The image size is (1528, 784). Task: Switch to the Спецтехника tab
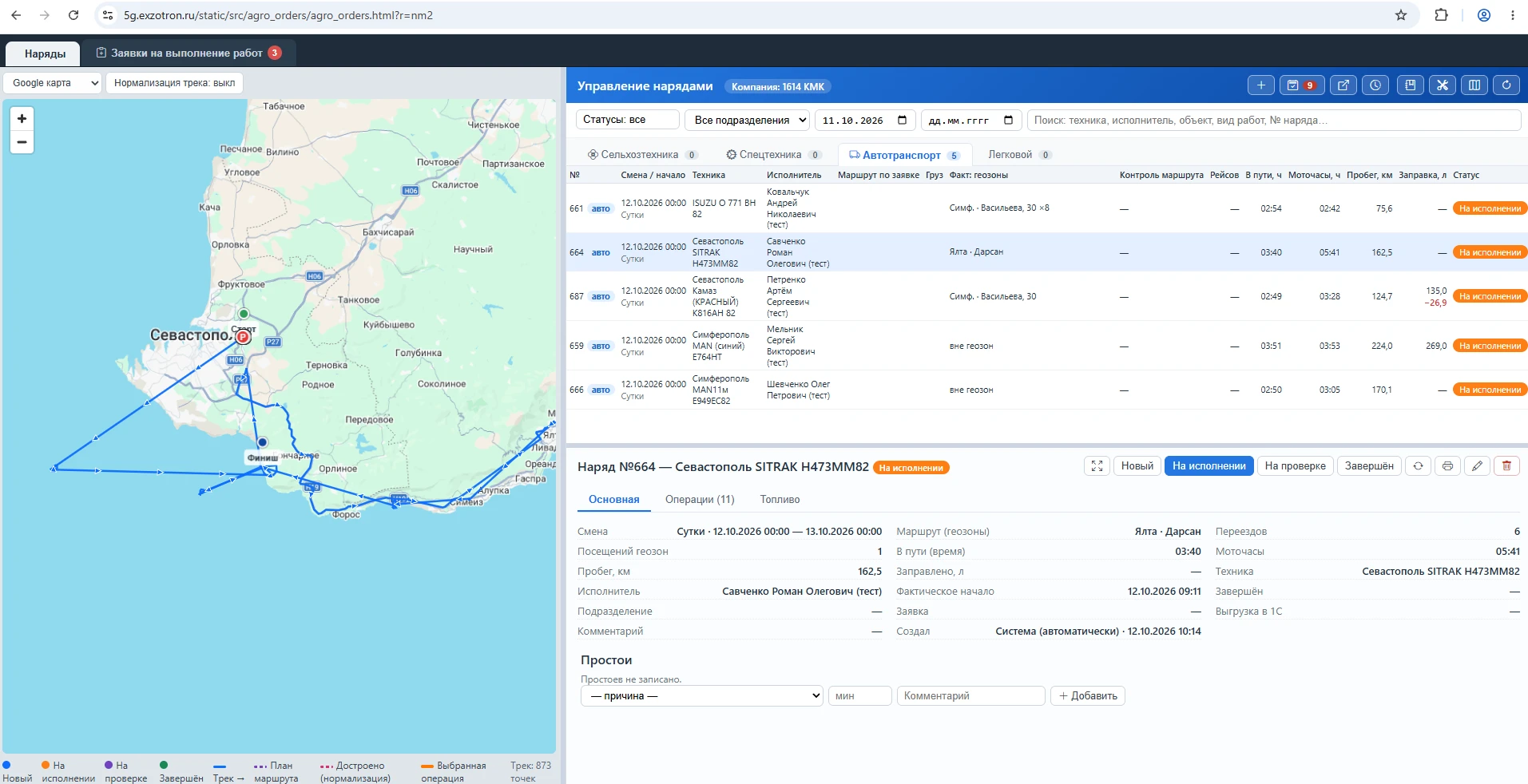point(773,155)
